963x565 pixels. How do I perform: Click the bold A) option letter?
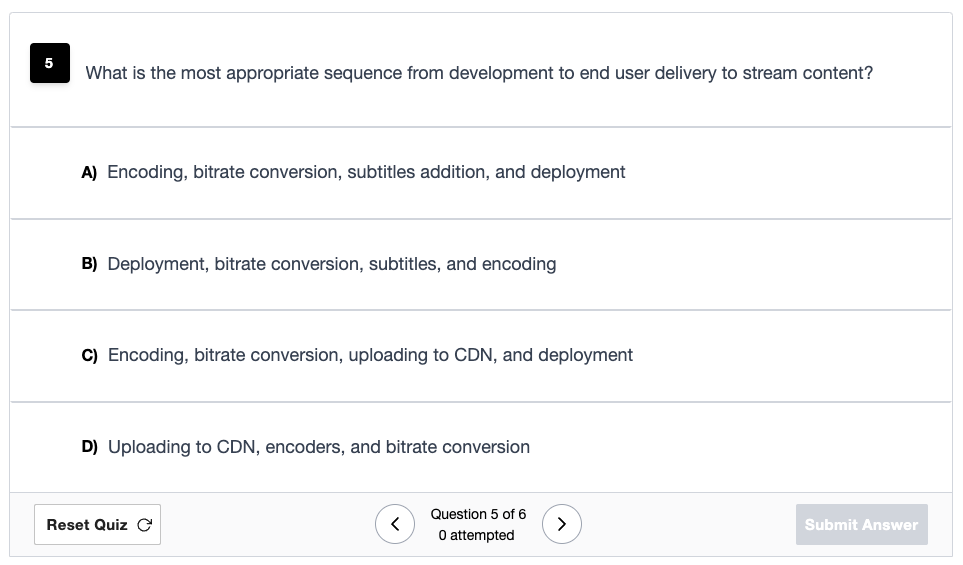89,173
